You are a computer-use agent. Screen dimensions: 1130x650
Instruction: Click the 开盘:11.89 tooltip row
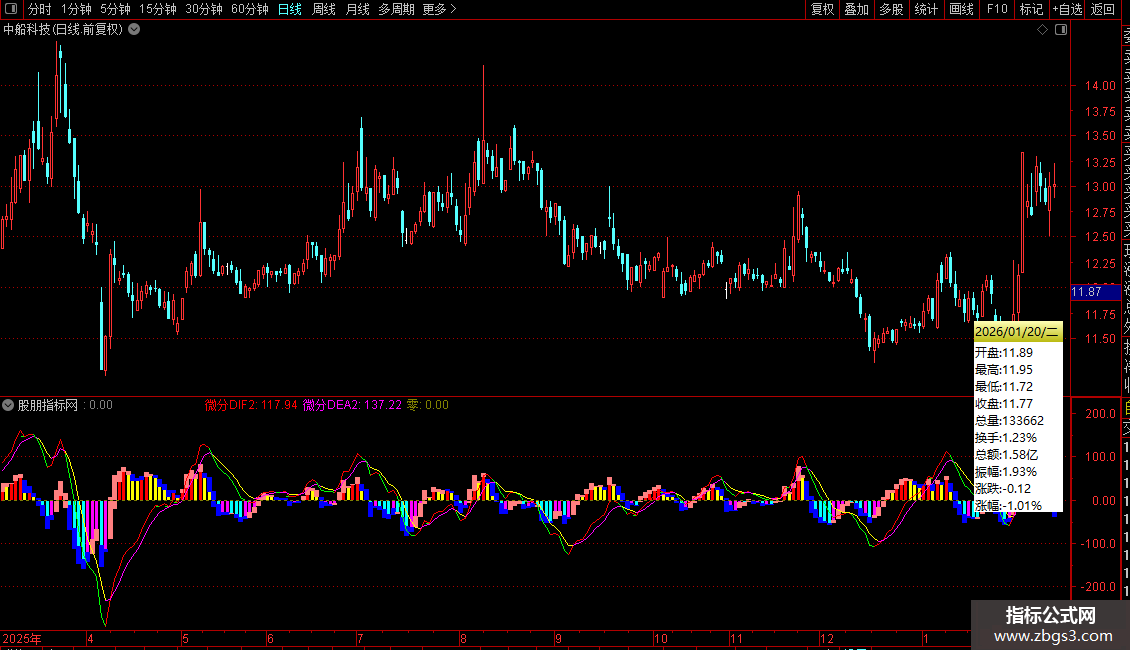(1004, 352)
